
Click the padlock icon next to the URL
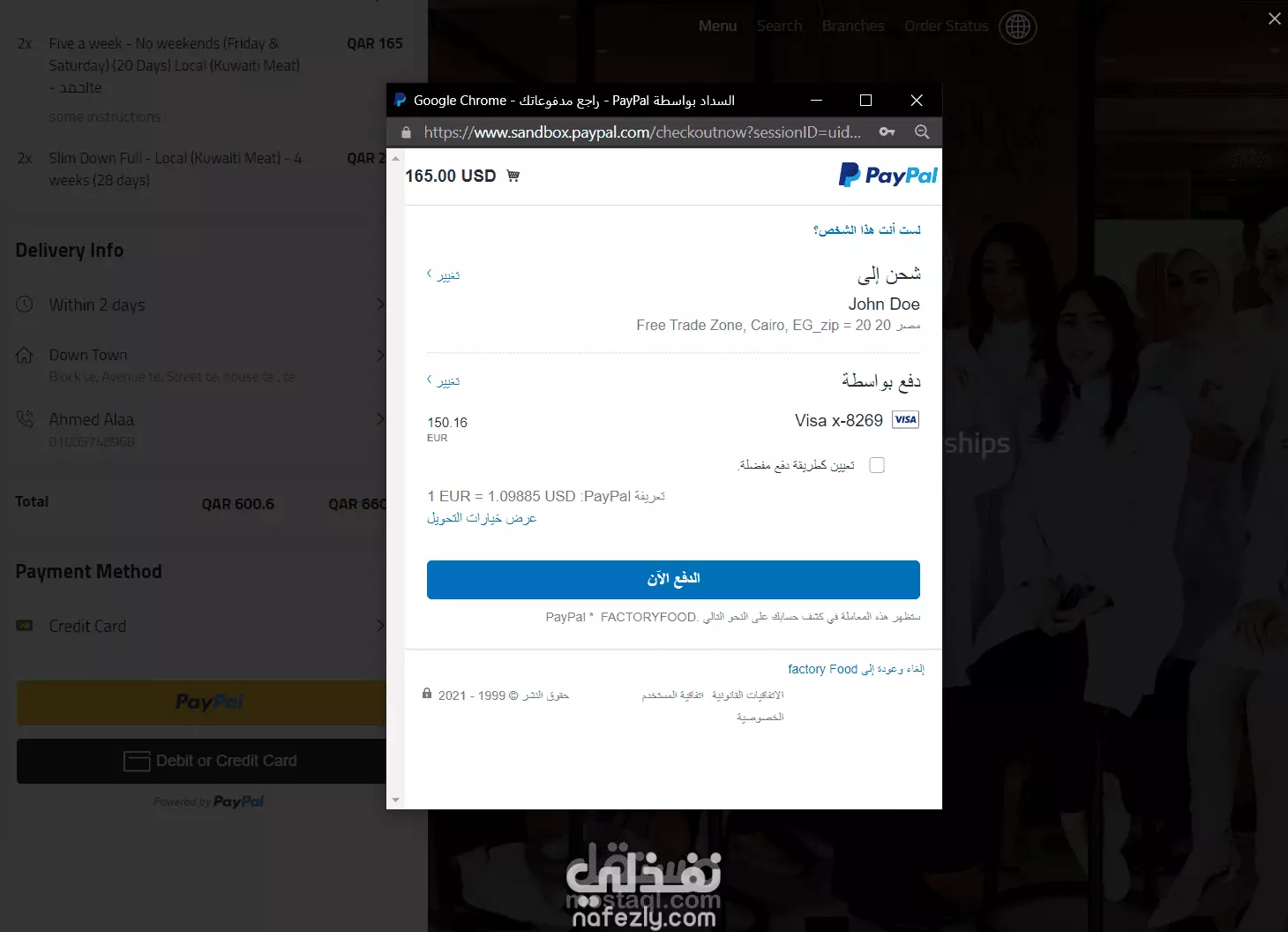coord(406,132)
